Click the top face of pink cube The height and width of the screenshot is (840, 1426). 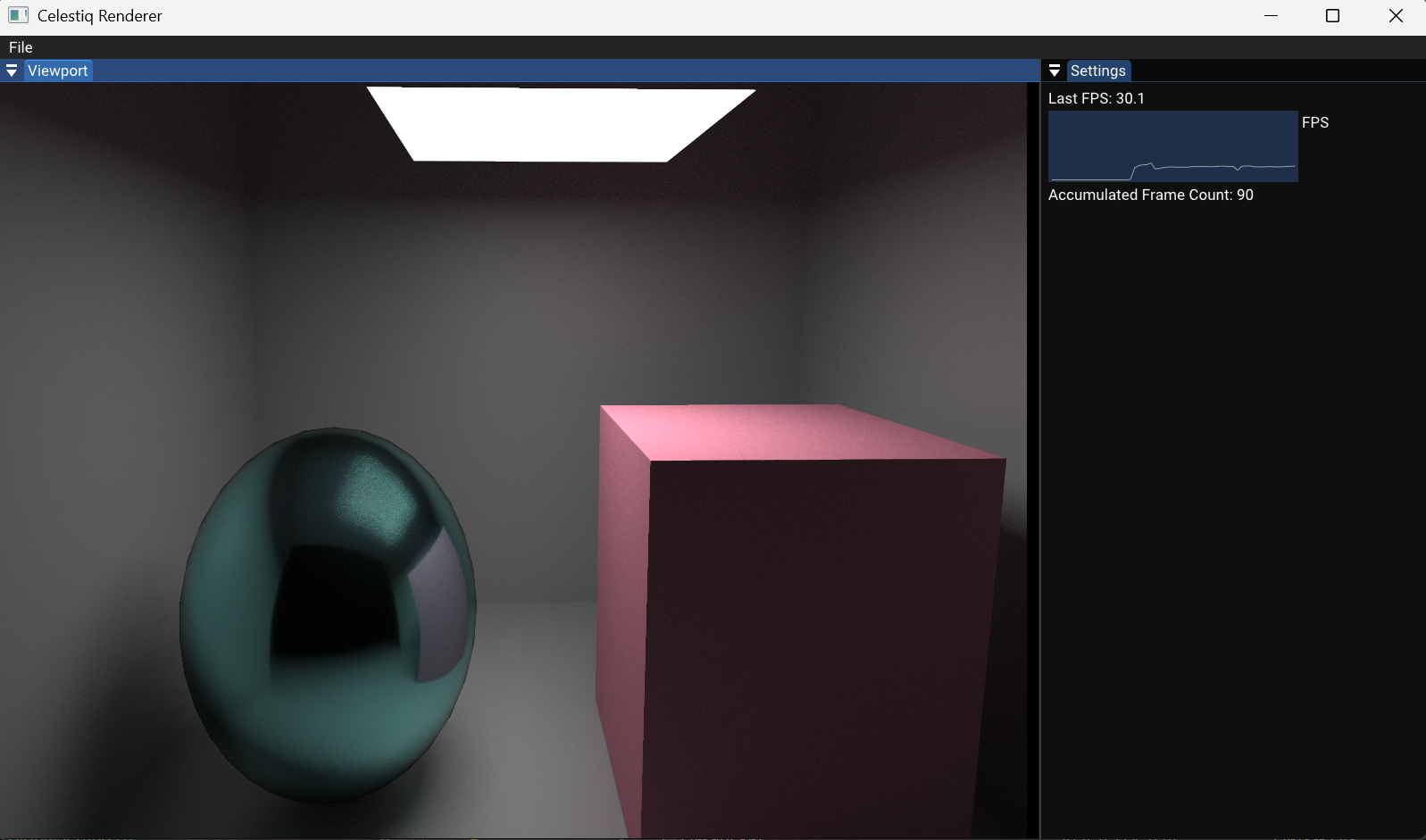(786, 431)
